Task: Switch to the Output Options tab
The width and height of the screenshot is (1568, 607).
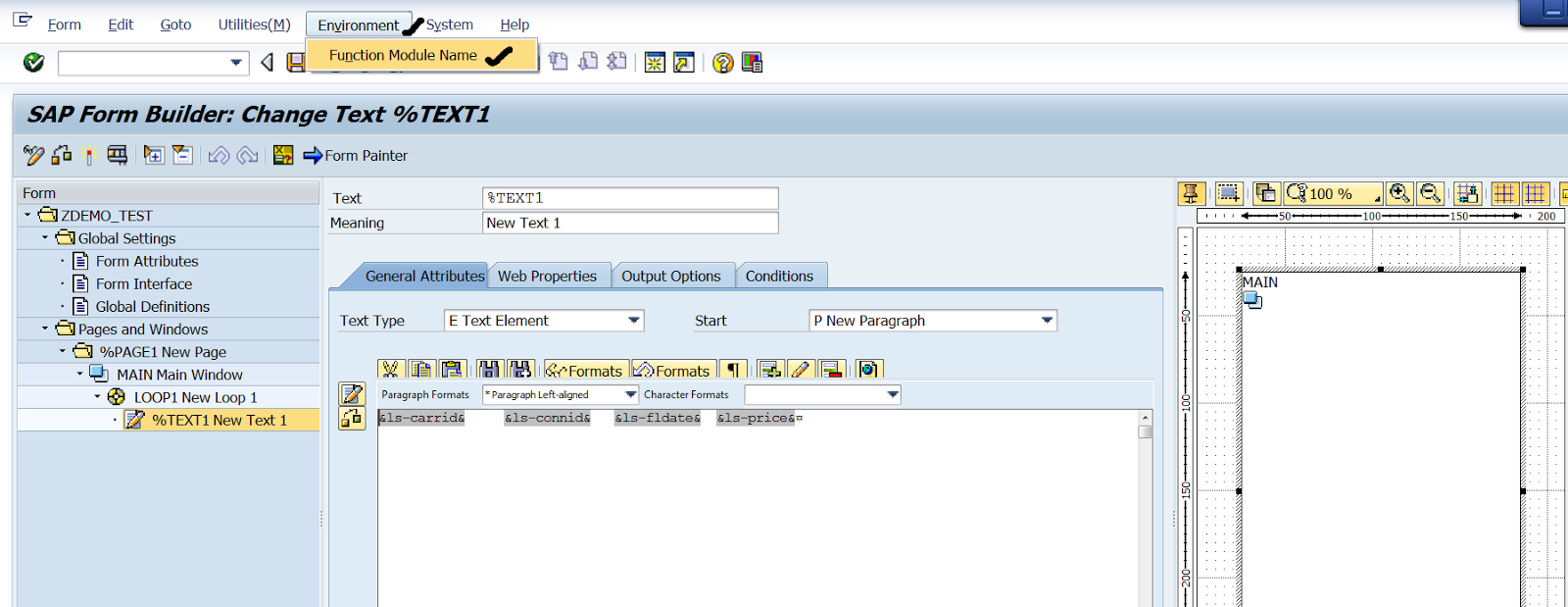Action: click(x=671, y=276)
